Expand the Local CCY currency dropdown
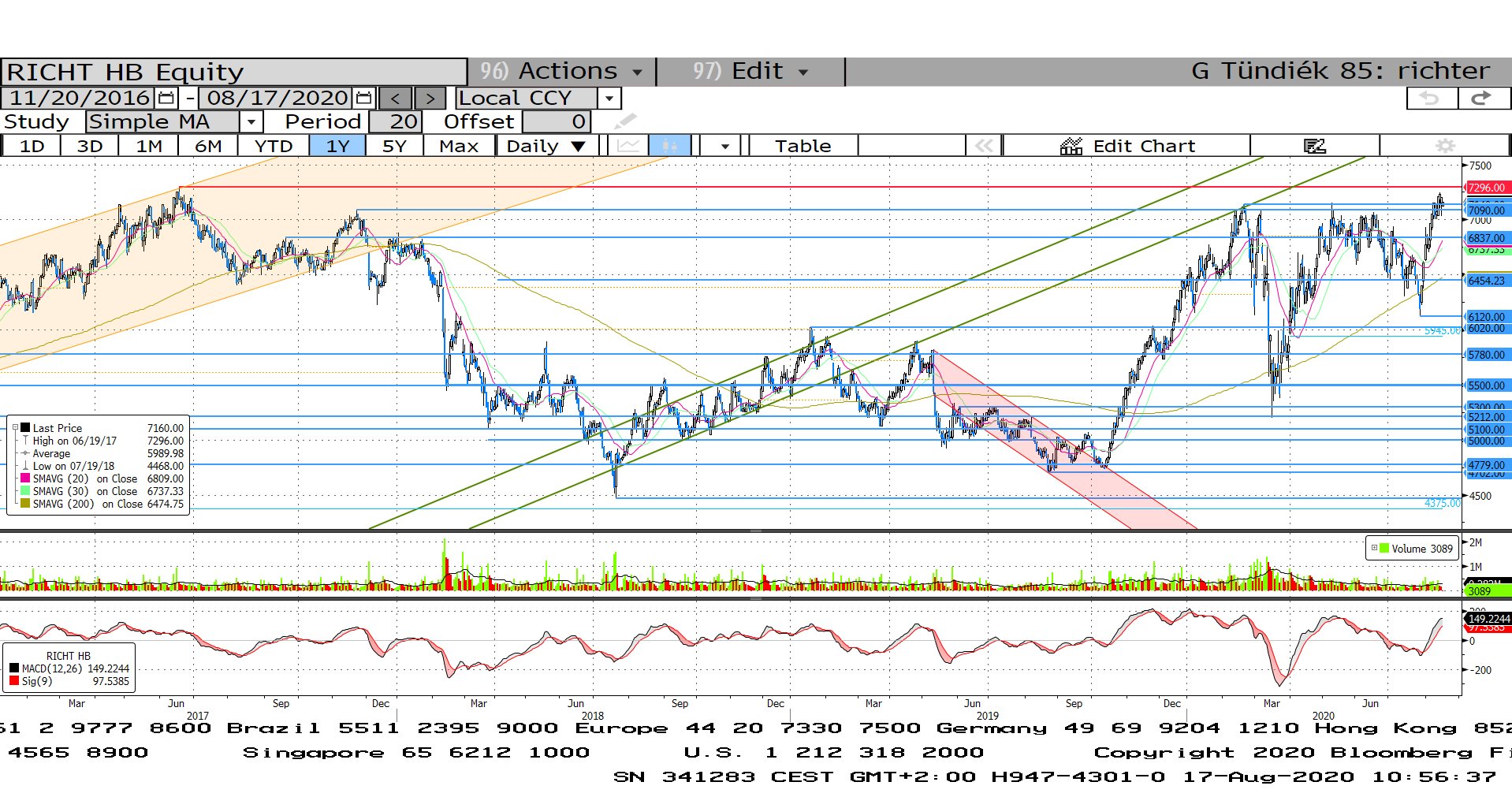 pyautogui.click(x=609, y=99)
